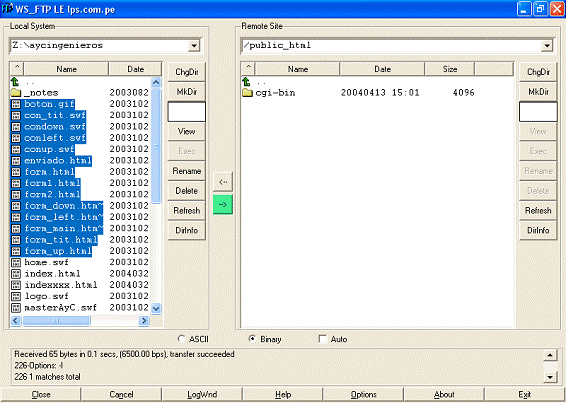
Task: Click the local list scroll up arrow
Action: click(156, 82)
